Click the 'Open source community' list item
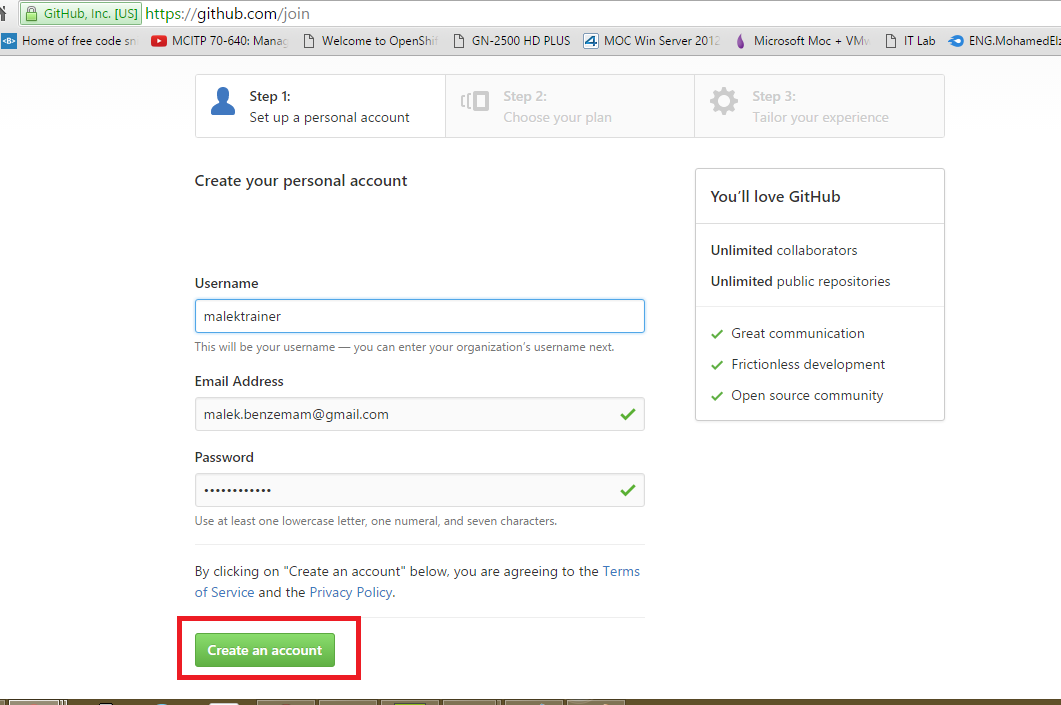The height and width of the screenshot is (705, 1061). click(x=797, y=396)
